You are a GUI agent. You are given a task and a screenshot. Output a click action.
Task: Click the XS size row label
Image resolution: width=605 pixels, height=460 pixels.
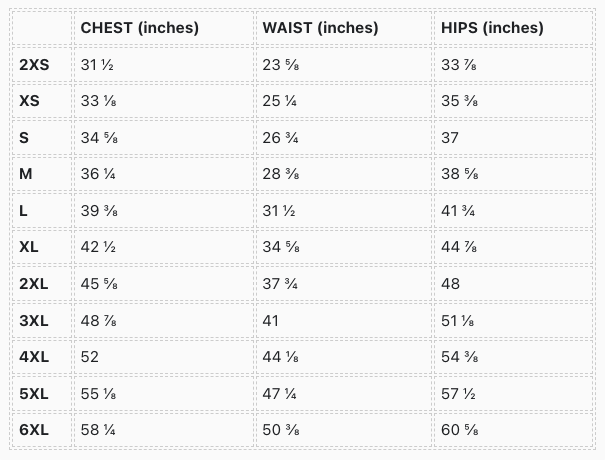(29, 101)
